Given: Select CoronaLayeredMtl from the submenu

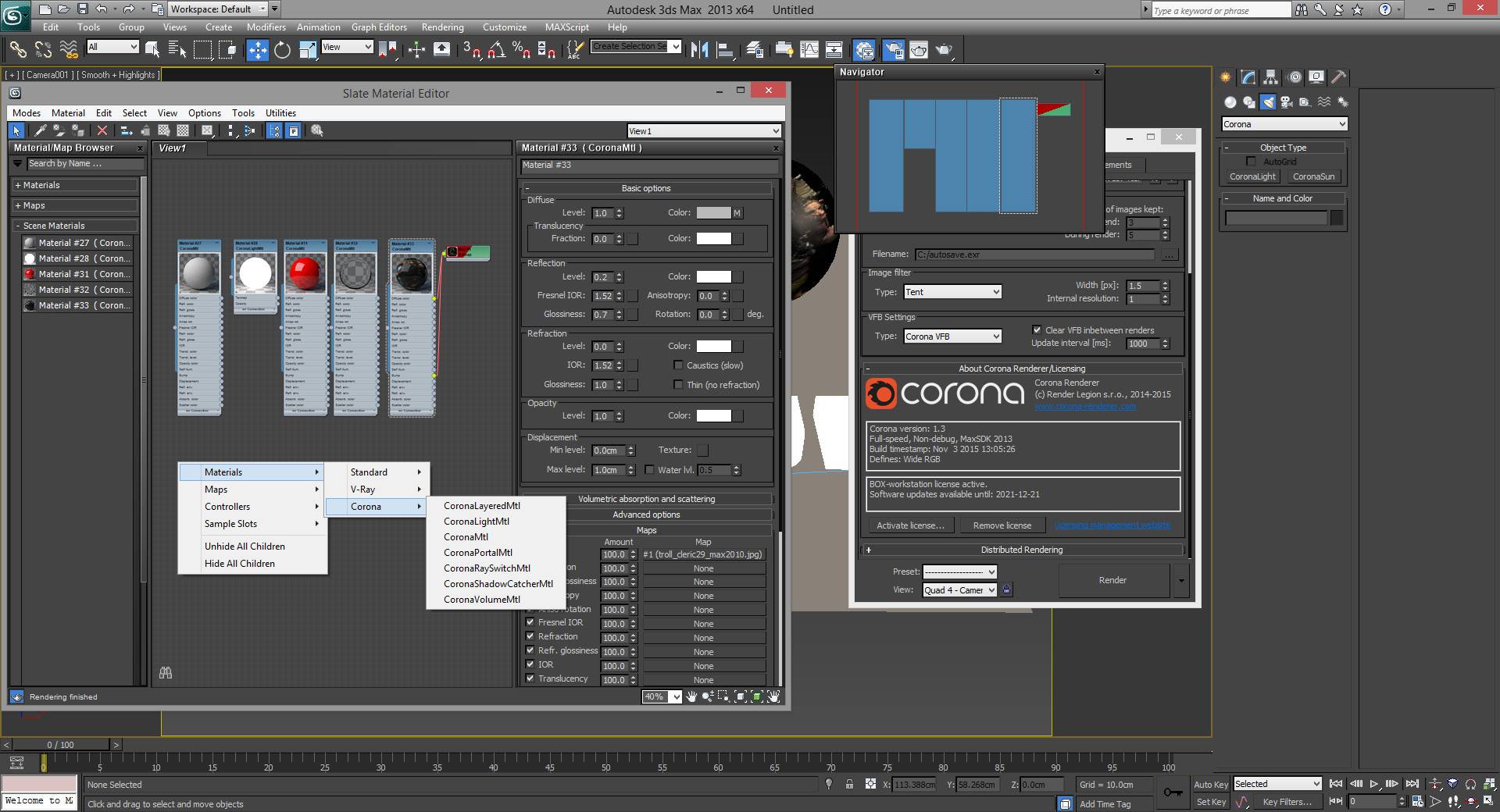Looking at the screenshot, I should (x=482, y=506).
